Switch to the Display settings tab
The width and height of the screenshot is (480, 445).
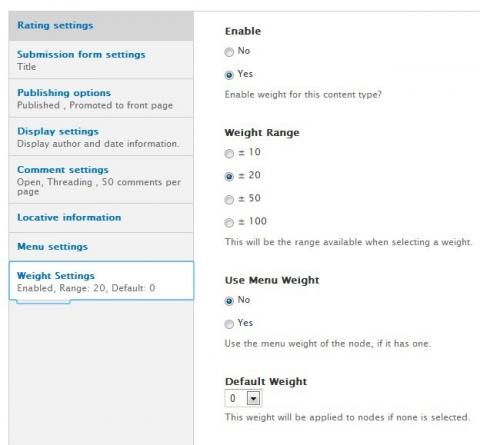(x=101, y=137)
